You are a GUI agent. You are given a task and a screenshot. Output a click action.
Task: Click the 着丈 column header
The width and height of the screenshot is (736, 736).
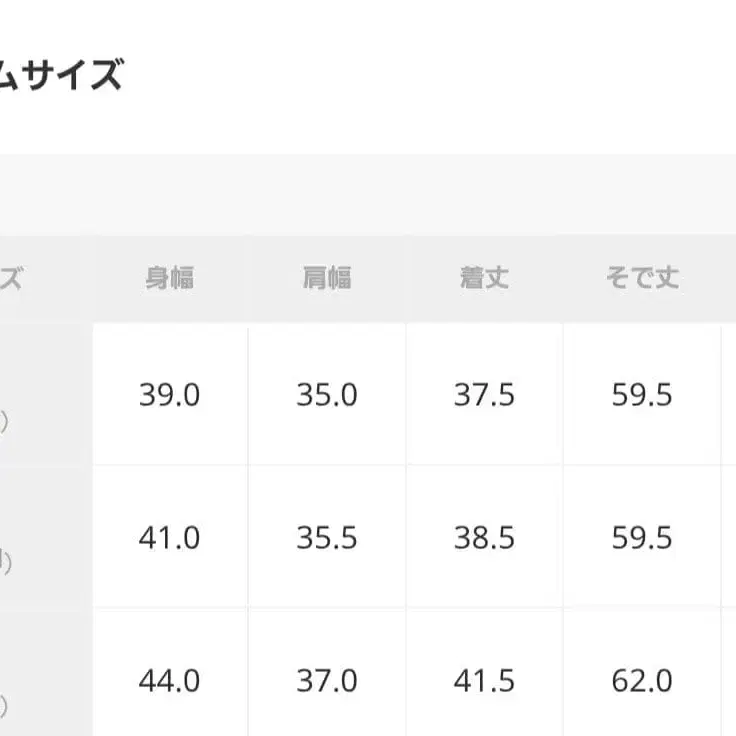pos(484,278)
